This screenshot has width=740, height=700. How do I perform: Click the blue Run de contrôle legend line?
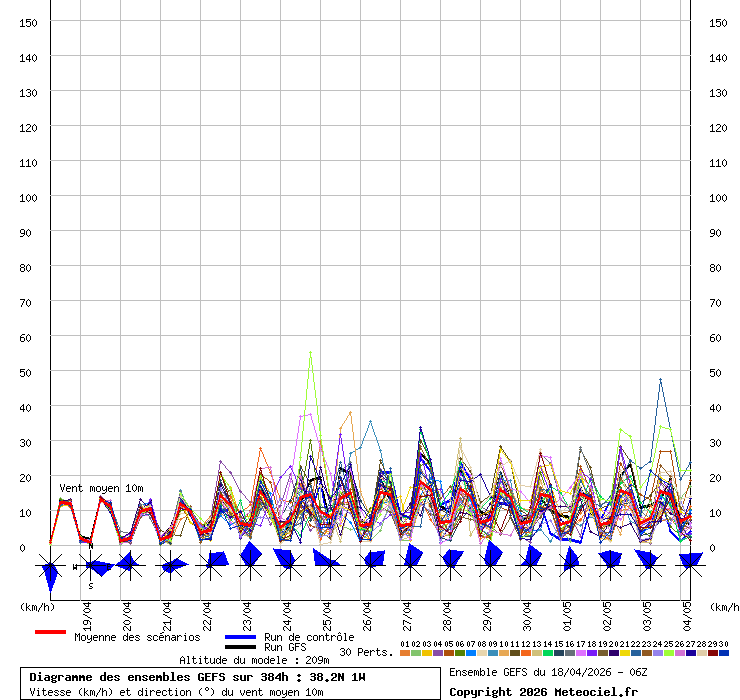coord(241,637)
